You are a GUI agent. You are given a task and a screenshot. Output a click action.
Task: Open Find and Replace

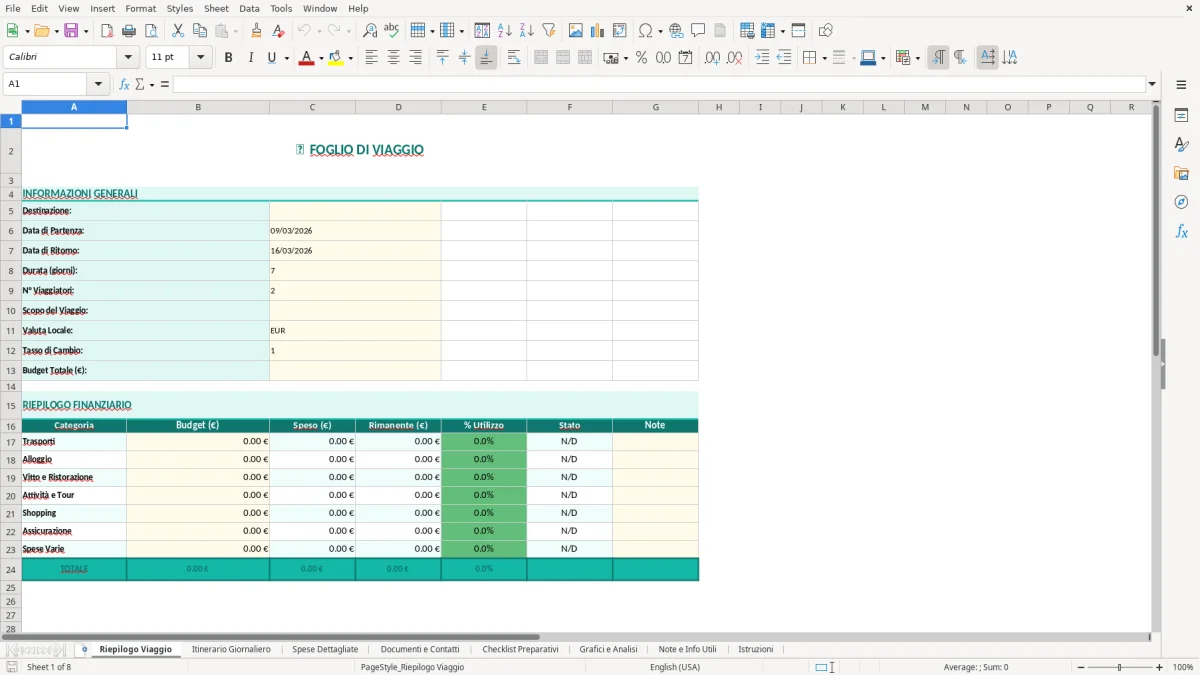(x=370, y=31)
